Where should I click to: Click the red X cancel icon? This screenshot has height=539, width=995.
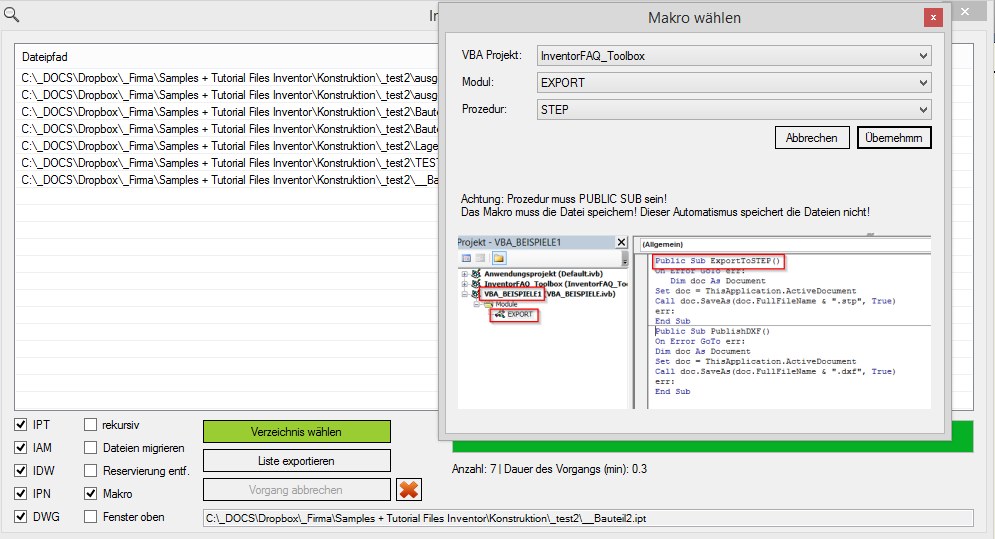point(409,489)
